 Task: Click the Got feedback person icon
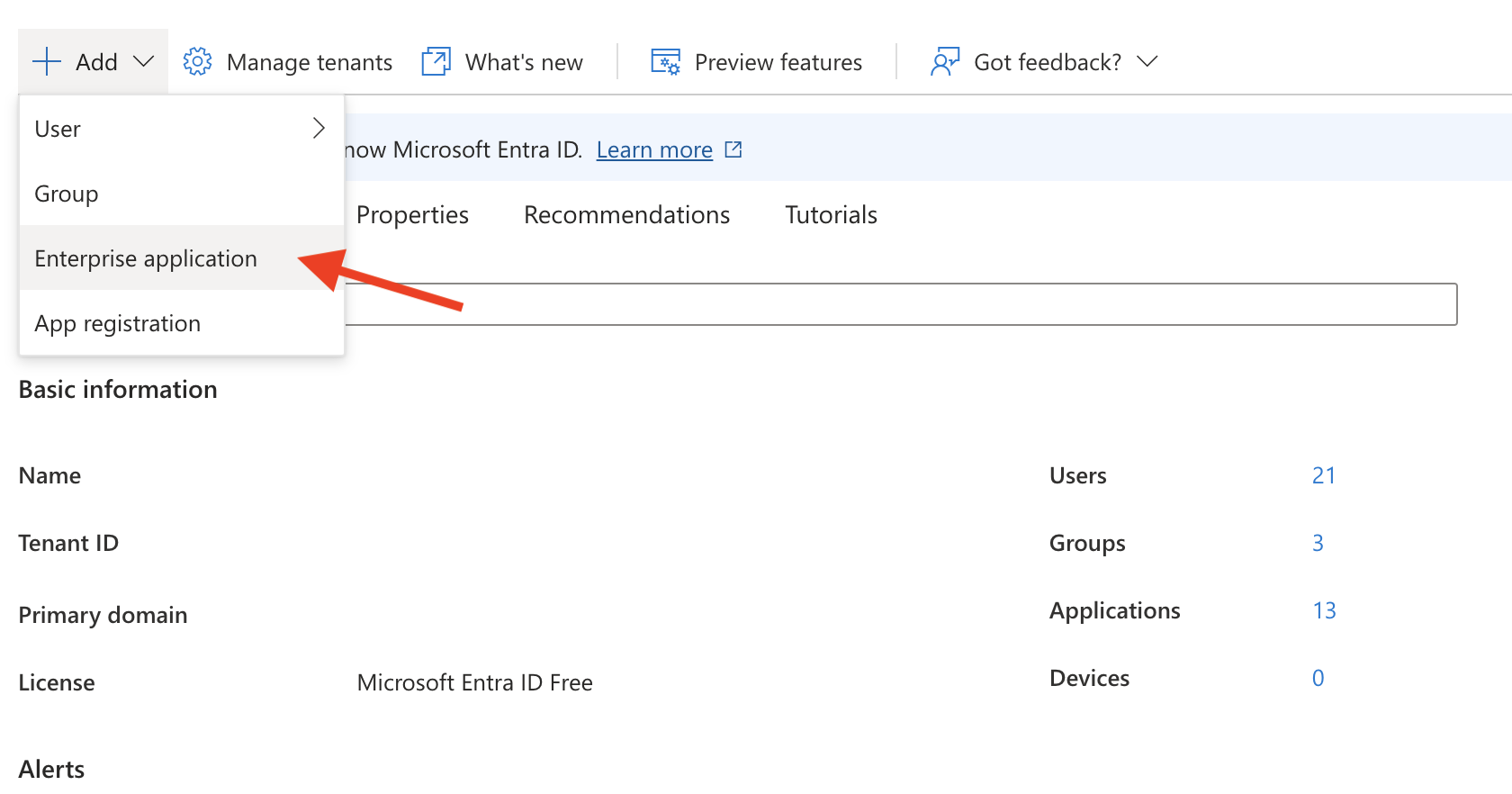(945, 62)
